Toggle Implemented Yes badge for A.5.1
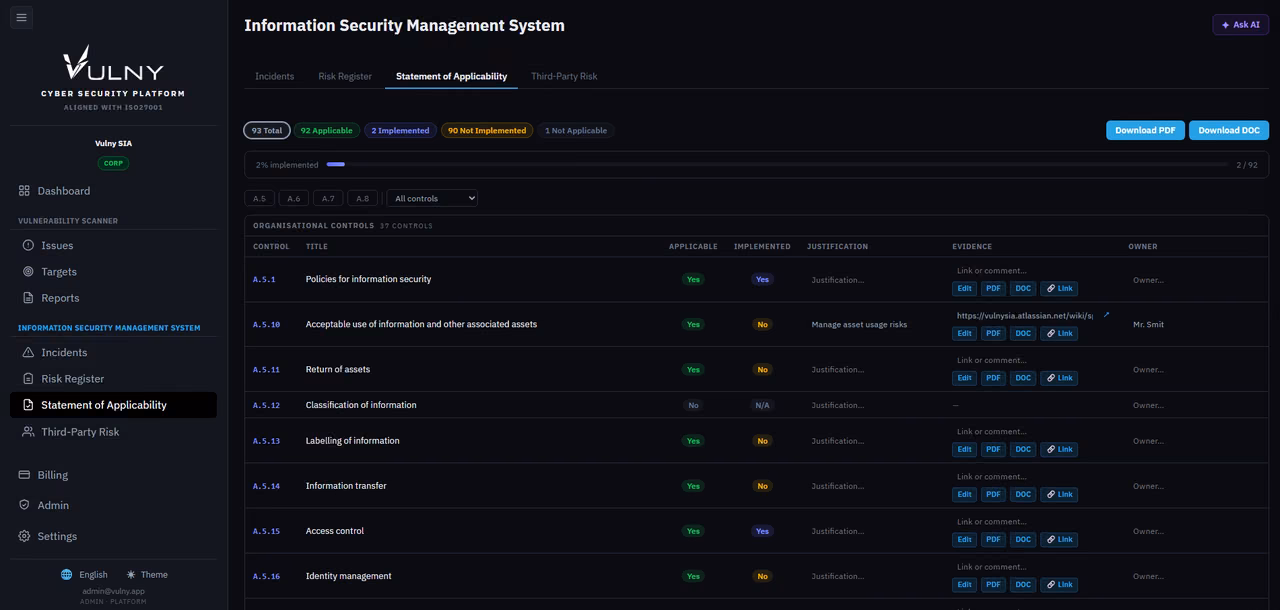The image size is (1280, 610). 762,280
